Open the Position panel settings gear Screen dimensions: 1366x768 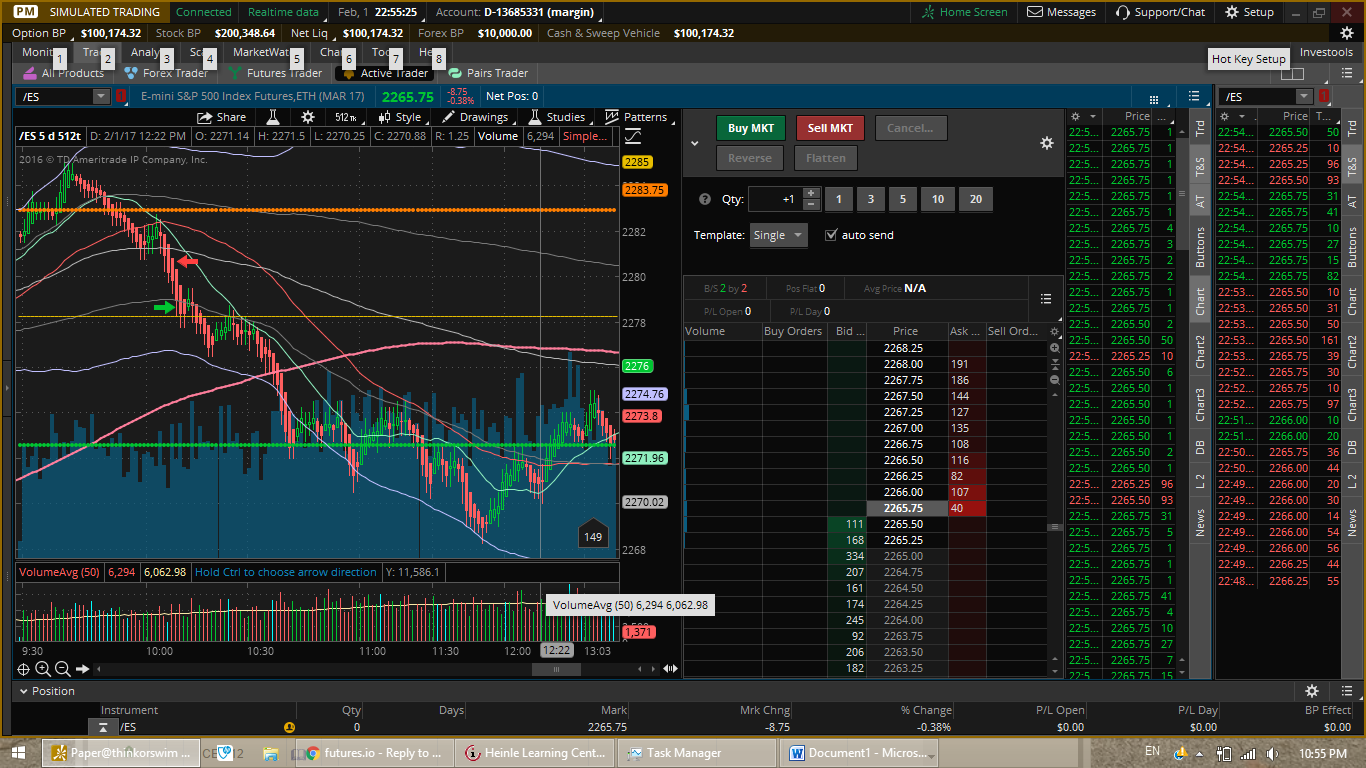point(1312,691)
